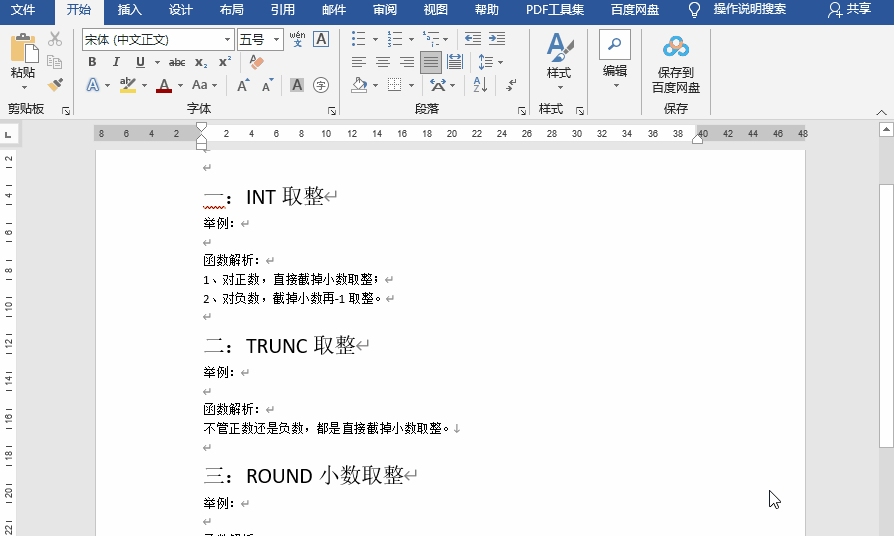Click the grow font size icon
Screen dimensions: 894x536
click(243, 86)
